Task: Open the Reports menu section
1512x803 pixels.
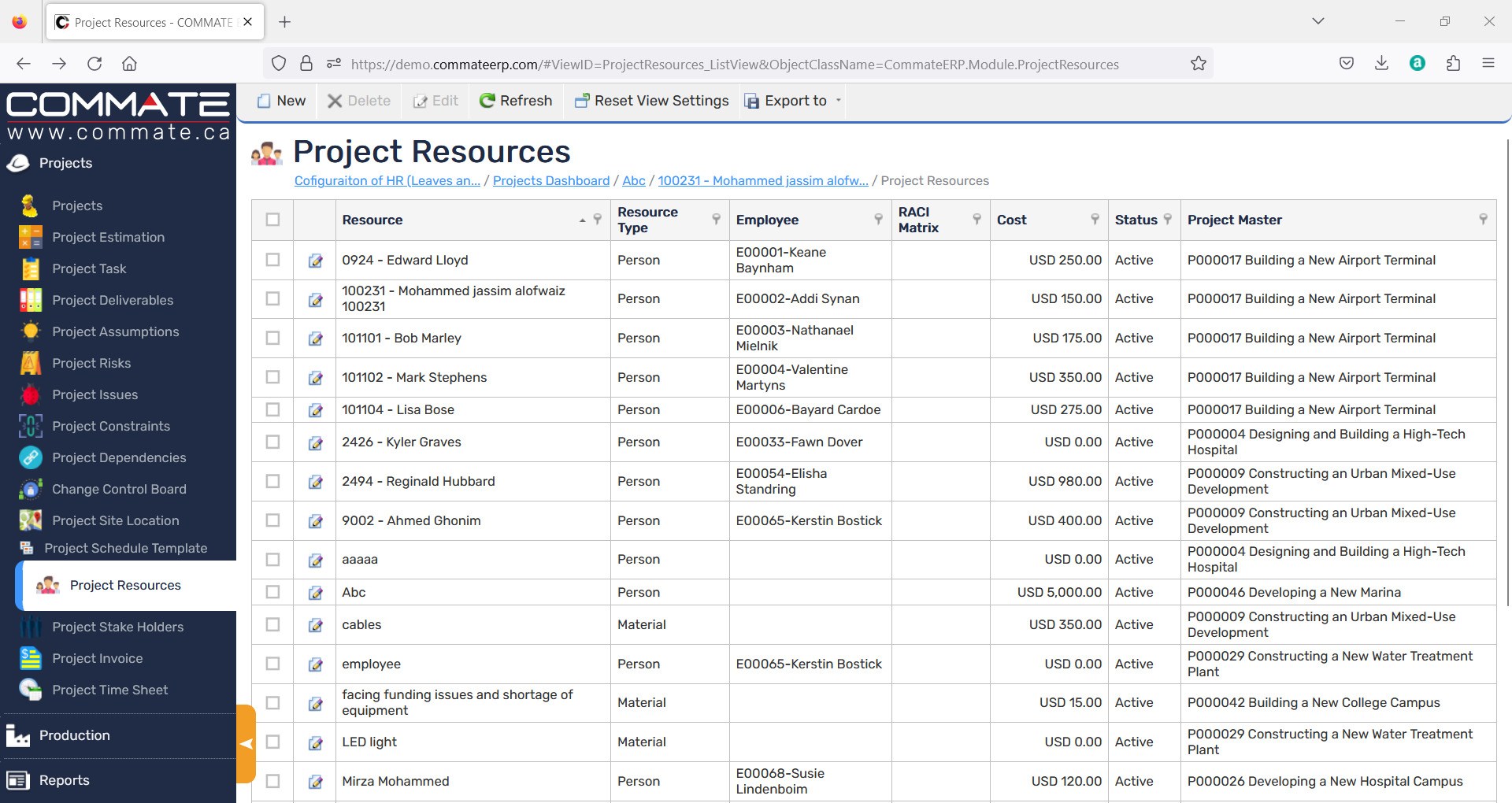Action: pos(64,780)
